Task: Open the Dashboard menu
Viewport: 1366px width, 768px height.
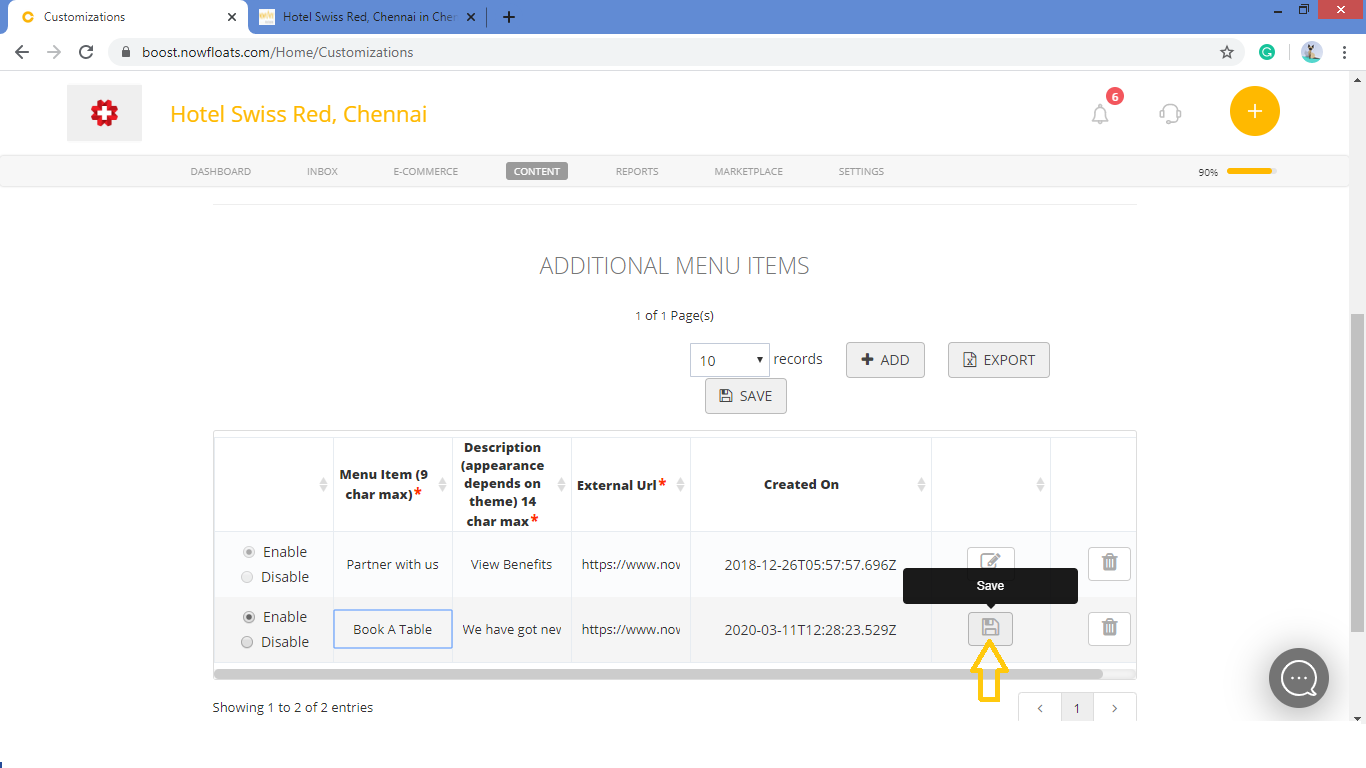Action: pos(220,171)
